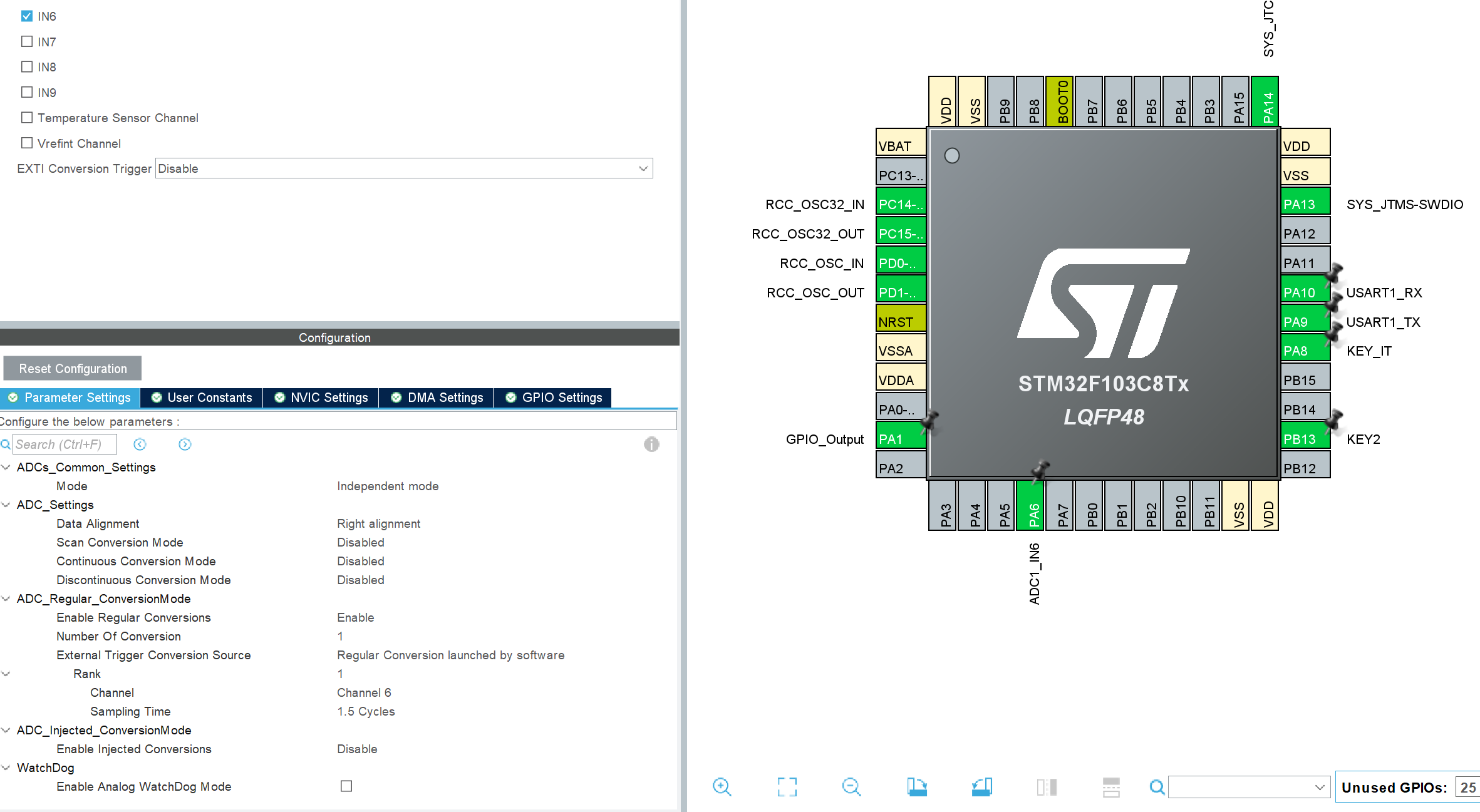Enable Temperature Sensor Channel checkbox

[x=27, y=117]
